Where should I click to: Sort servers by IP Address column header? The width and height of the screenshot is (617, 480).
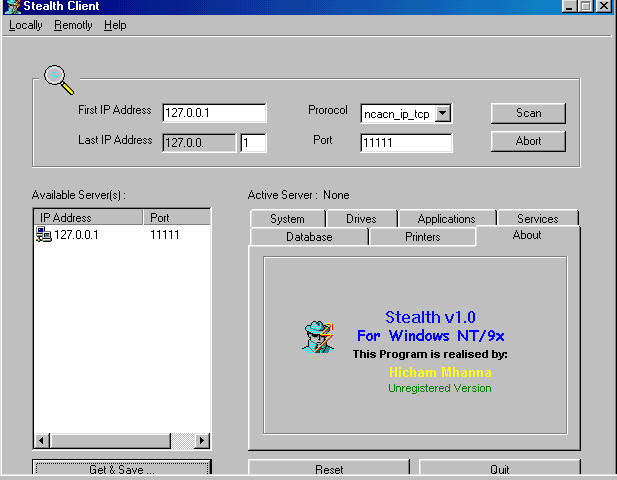click(88, 217)
